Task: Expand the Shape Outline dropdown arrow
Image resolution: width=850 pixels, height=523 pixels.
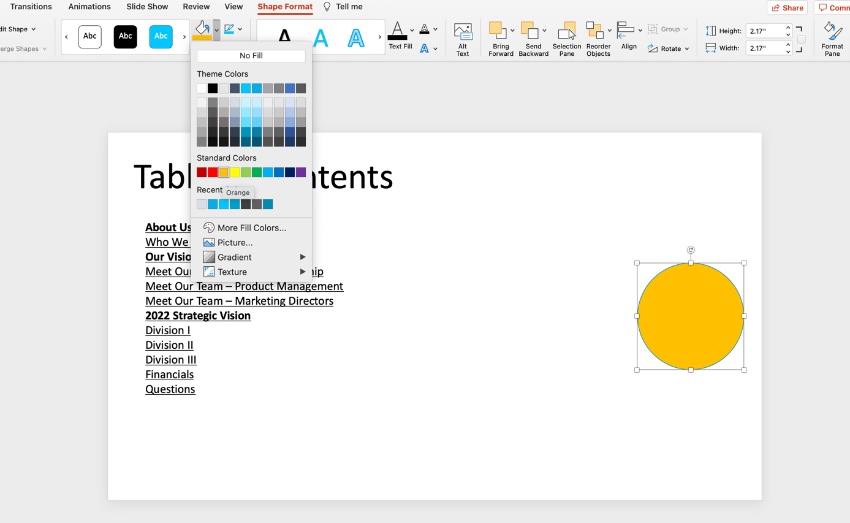Action: coord(240,29)
